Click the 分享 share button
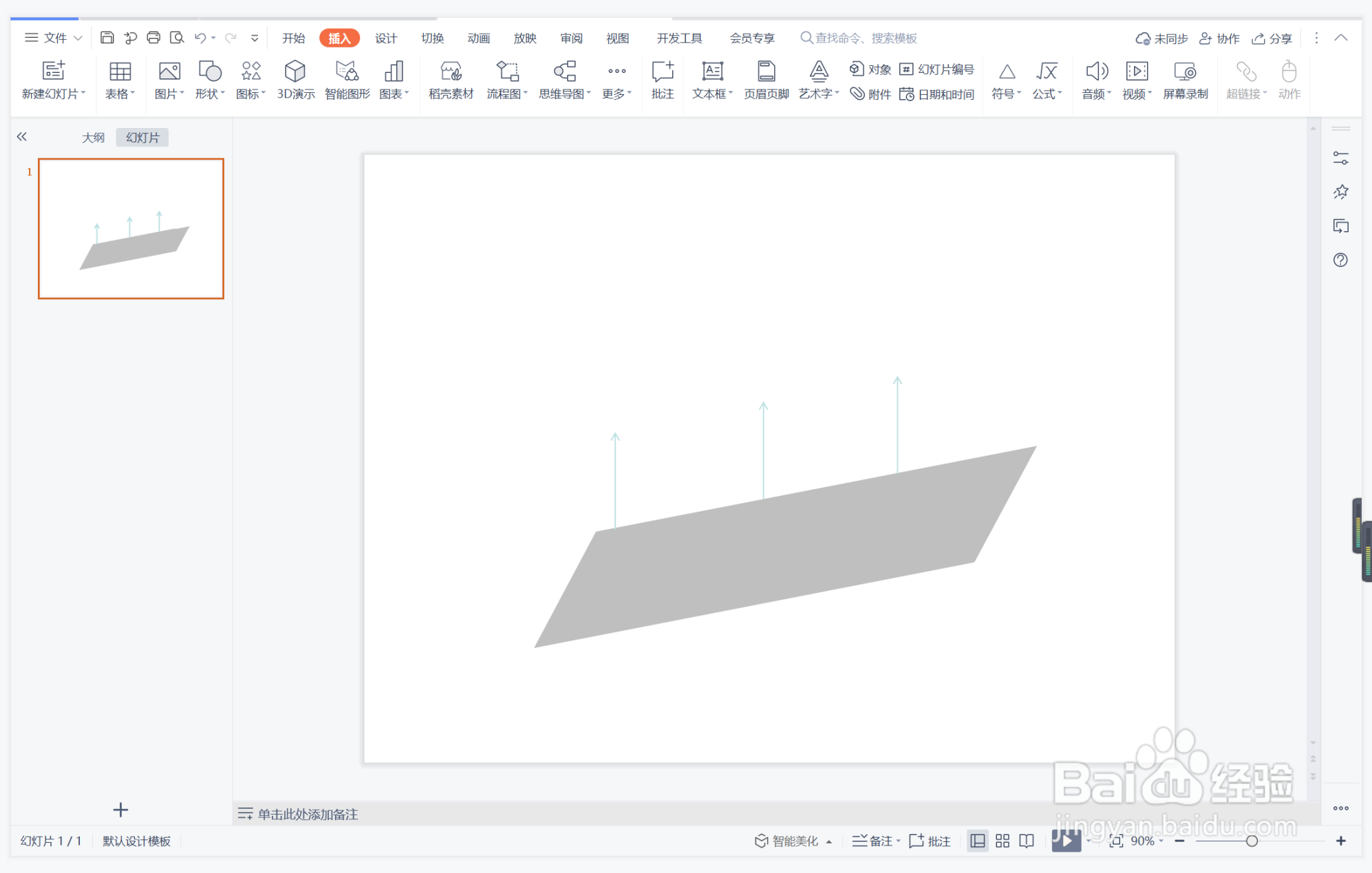 [1272, 39]
